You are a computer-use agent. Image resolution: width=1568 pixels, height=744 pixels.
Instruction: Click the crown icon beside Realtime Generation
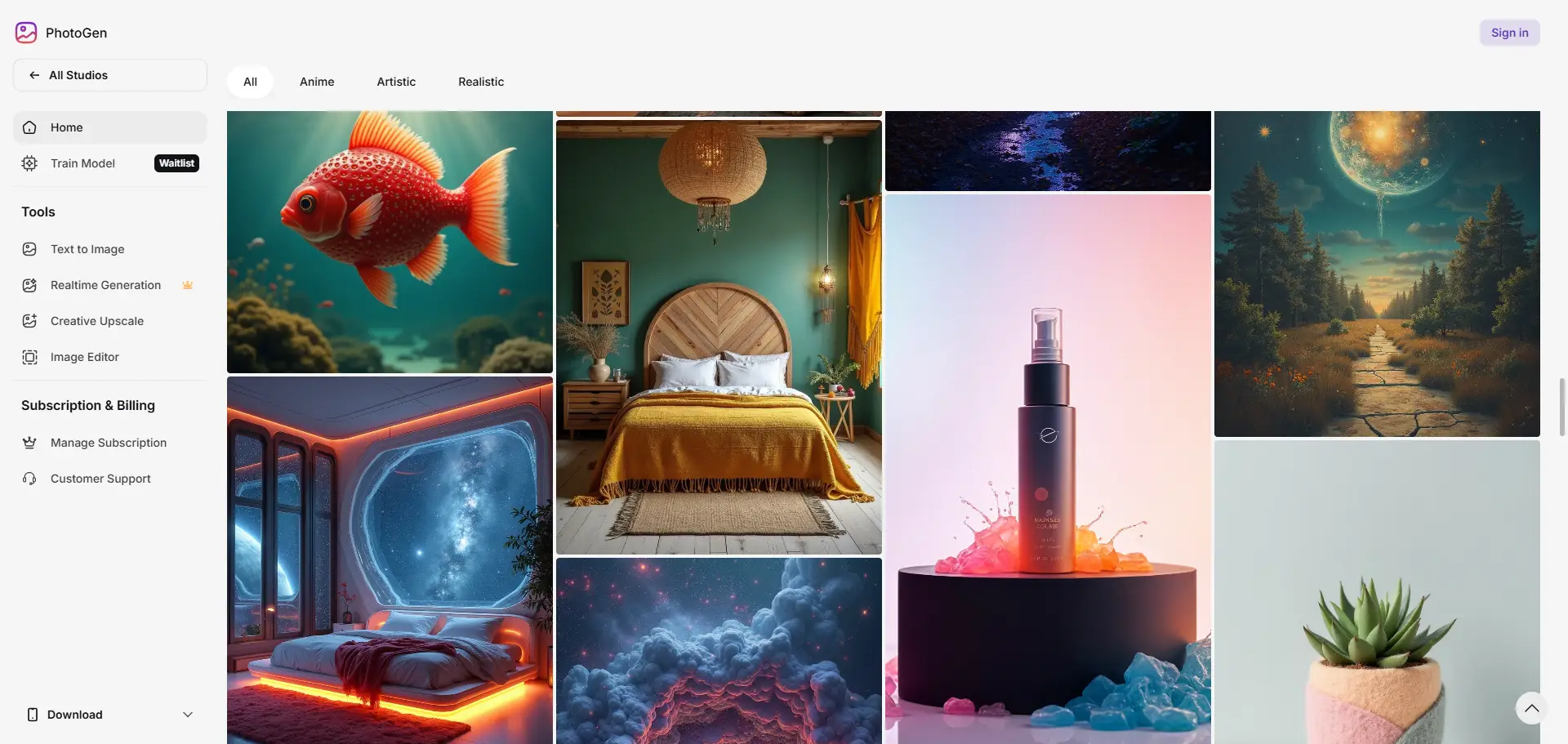coord(188,285)
